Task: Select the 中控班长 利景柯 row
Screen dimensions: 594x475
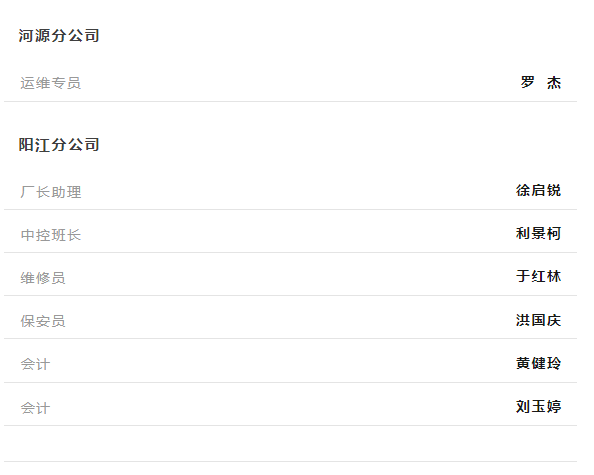Action: (291, 231)
